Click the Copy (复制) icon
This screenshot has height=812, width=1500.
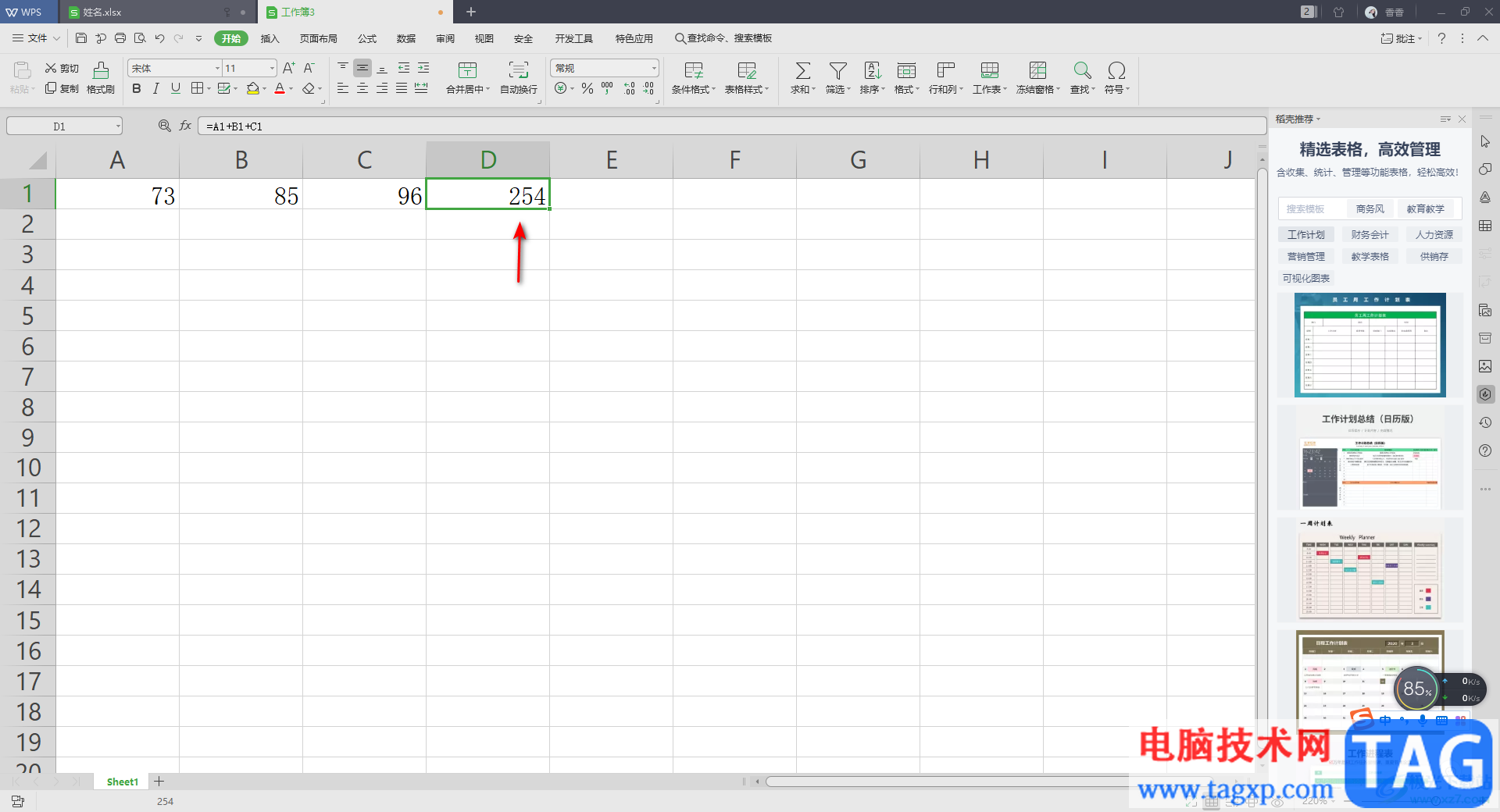[51, 88]
